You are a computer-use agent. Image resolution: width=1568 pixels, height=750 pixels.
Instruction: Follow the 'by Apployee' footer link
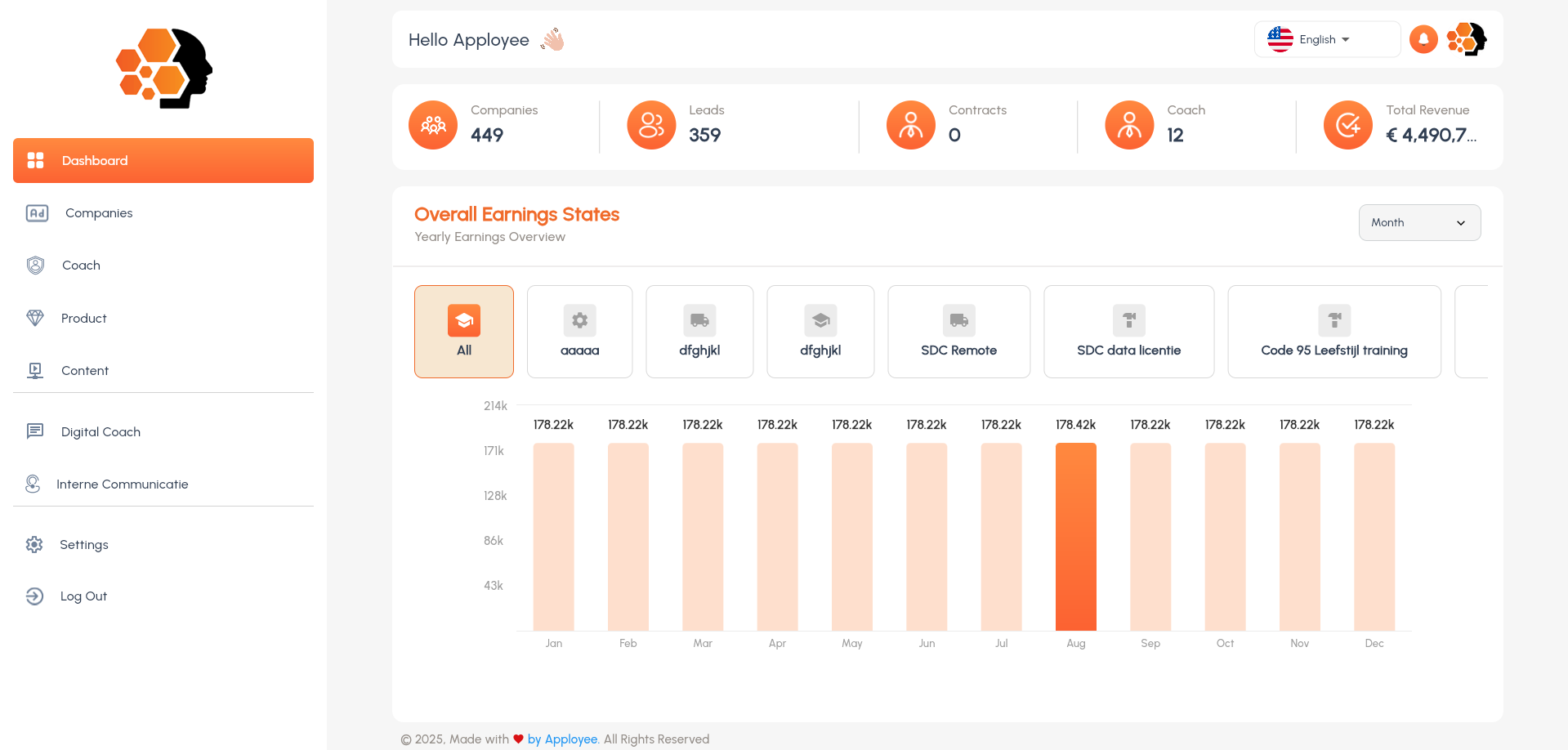562,739
